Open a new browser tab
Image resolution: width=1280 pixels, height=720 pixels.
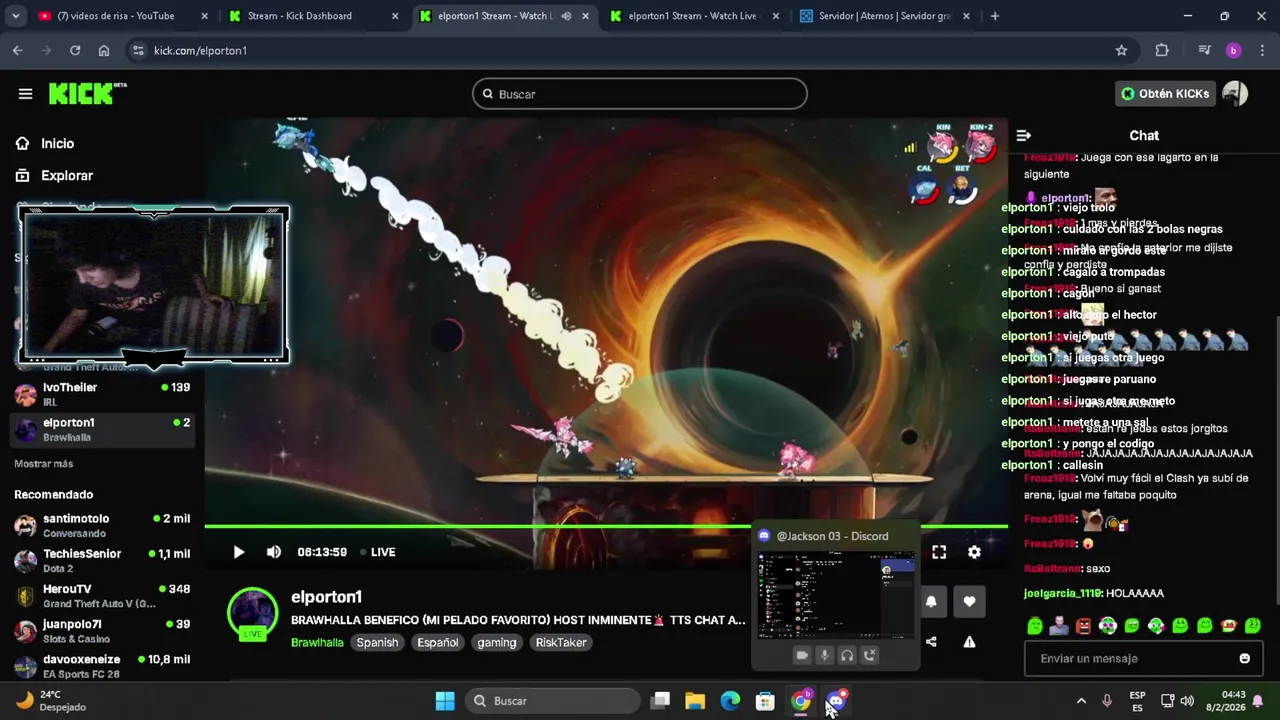994,16
